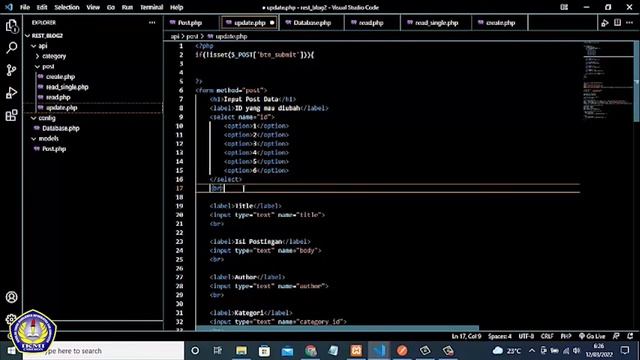This screenshot has width=640, height=360.
Task: Open the Source Control view
Action: click(11, 70)
